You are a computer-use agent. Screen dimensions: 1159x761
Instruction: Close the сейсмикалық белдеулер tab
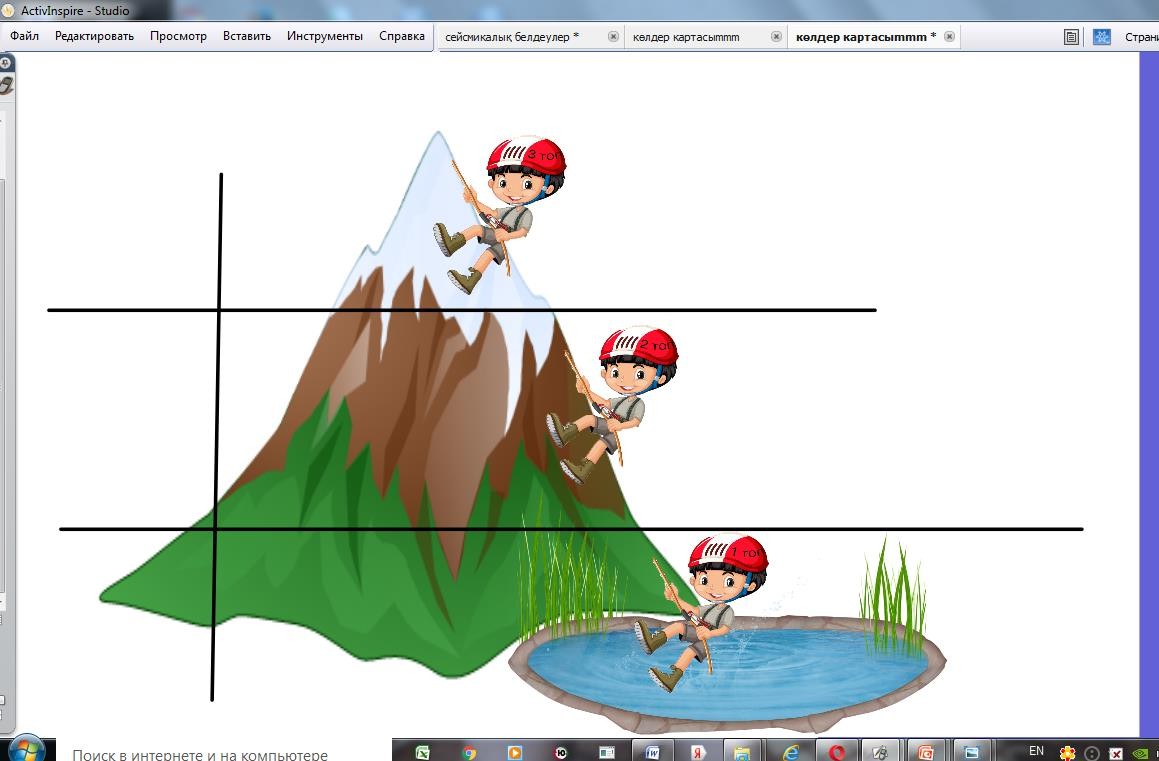click(613, 36)
